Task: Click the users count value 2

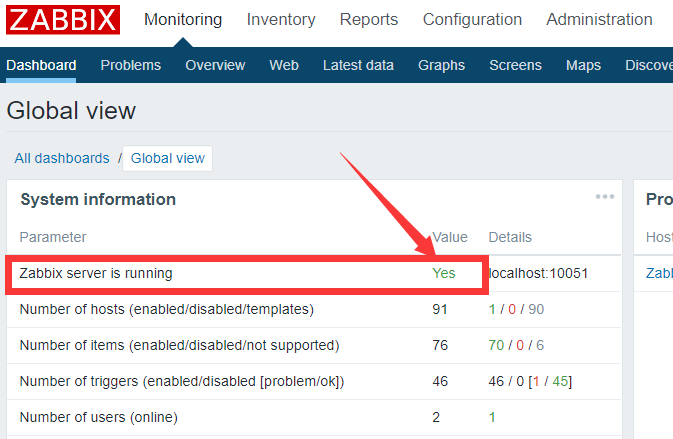Action: (436, 418)
